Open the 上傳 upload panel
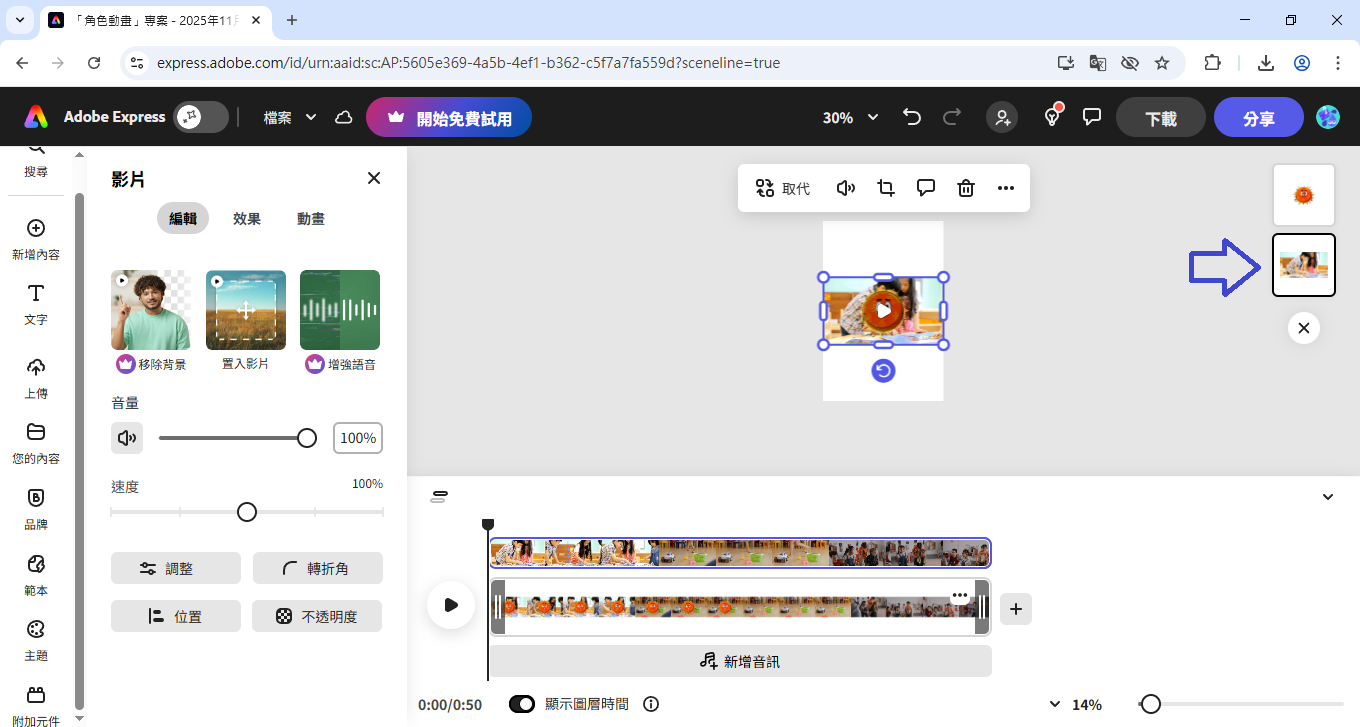Viewport: 1360px width, 727px height. click(x=36, y=378)
